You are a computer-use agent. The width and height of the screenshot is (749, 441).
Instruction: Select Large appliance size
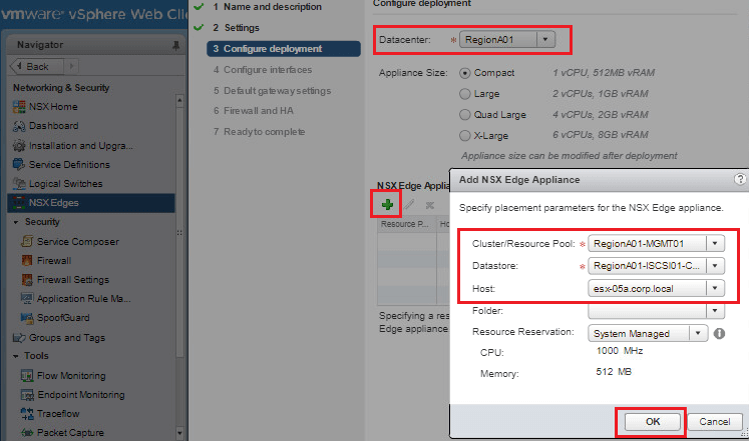pyautogui.click(x=465, y=94)
